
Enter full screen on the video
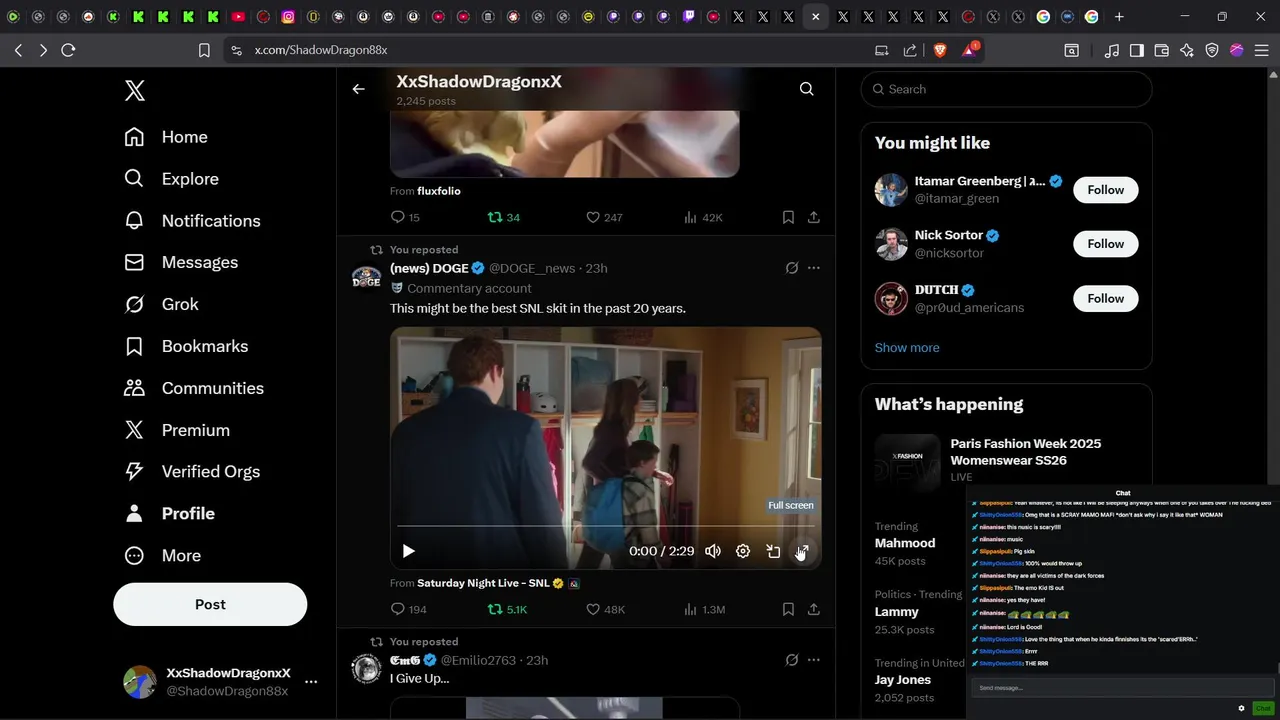pyautogui.click(x=802, y=551)
